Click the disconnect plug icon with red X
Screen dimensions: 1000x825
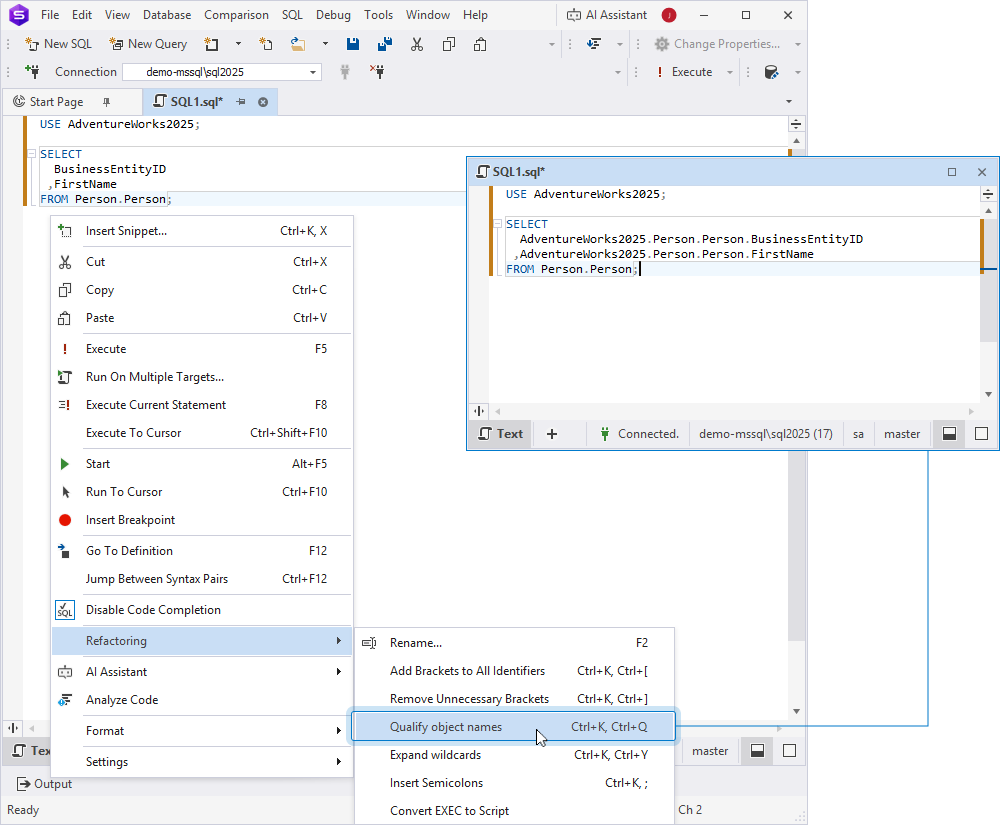377,71
